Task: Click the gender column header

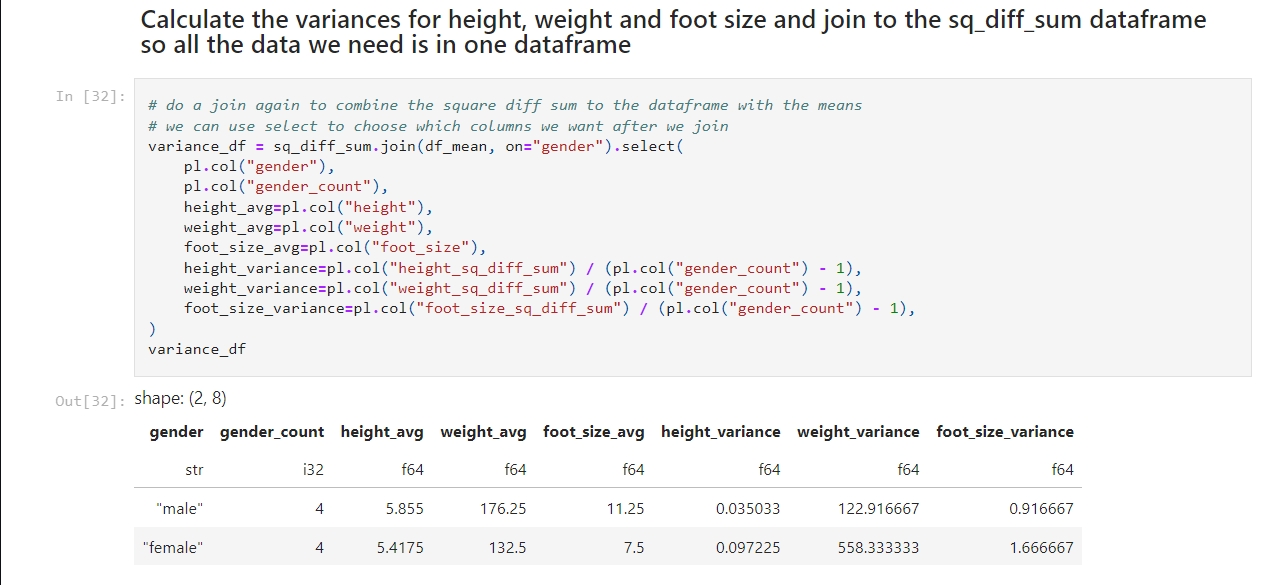Action: coord(176,432)
